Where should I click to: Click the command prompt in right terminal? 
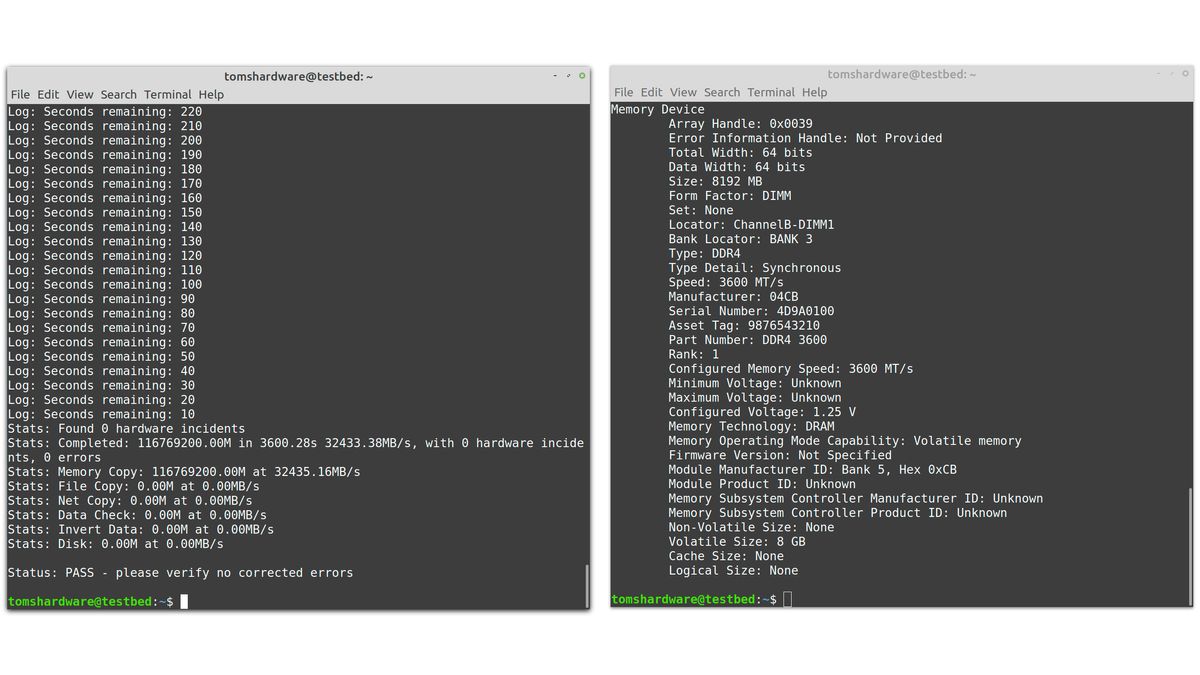pos(701,599)
